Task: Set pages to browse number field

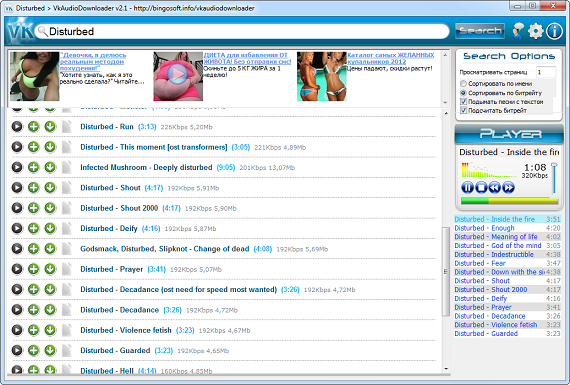Action: click(546, 72)
